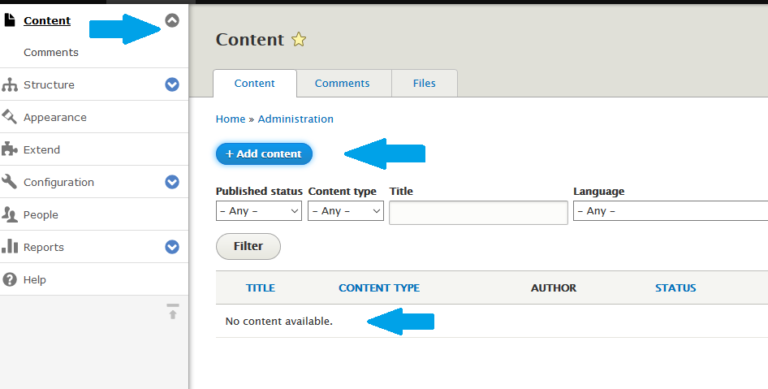Click the Configuration wrench icon
The image size is (768, 389).
point(9,182)
